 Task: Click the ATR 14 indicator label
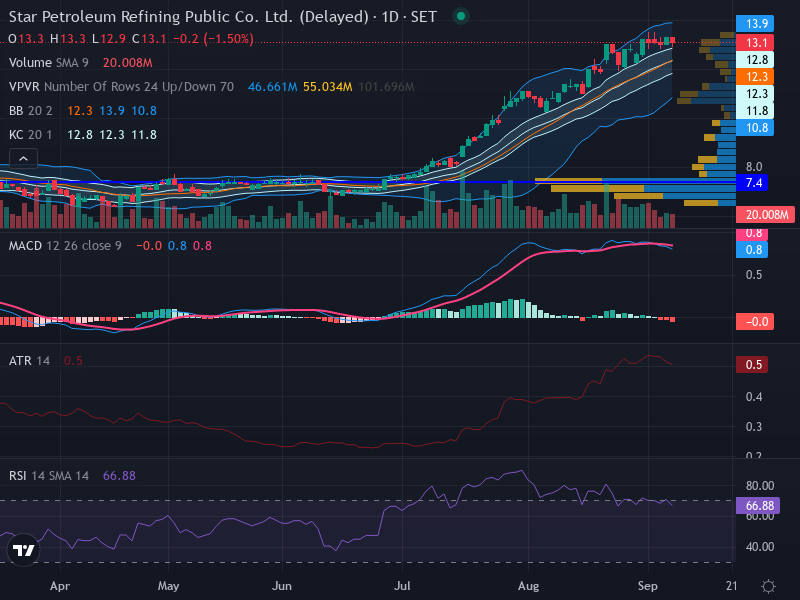(x=30, y=361)
